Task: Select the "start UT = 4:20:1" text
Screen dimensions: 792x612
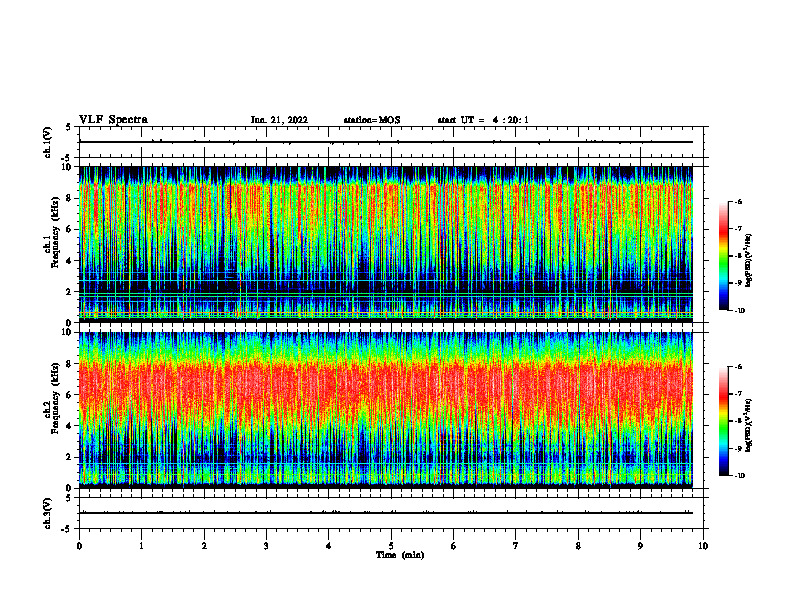Action: pyautogui.click(x=483, y=120)
